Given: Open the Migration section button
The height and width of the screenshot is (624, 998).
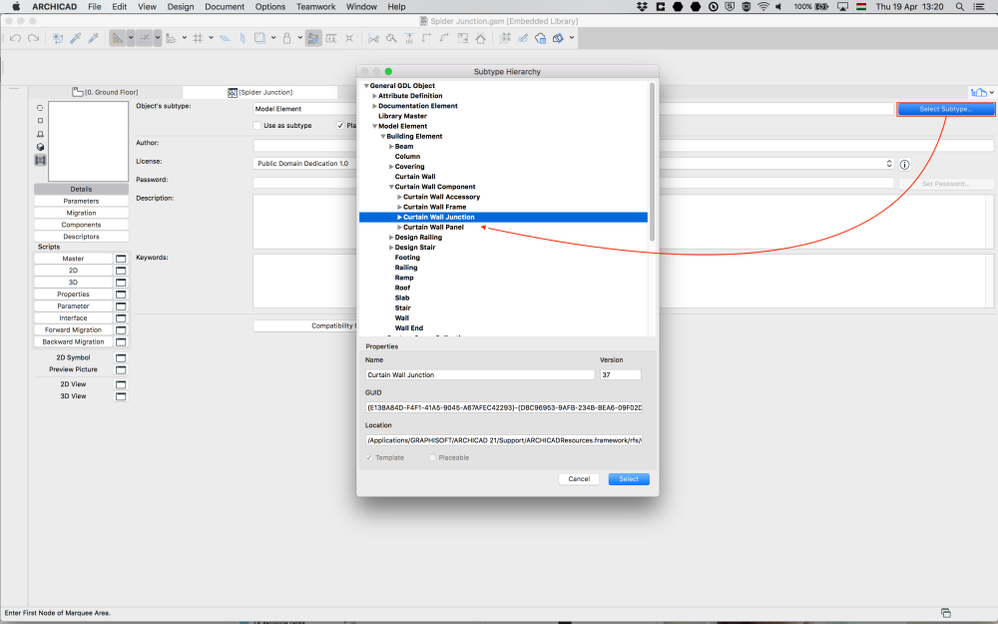Looking at the screenshot, I should click(x=81, y=213).
